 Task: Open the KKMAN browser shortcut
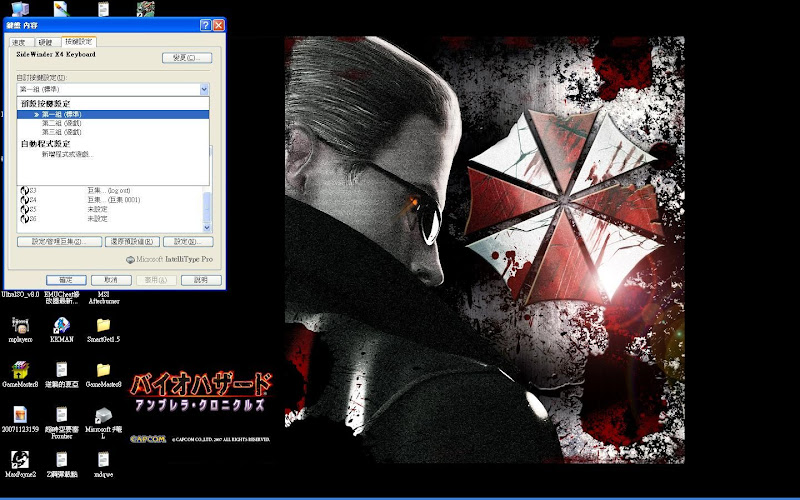62,326
